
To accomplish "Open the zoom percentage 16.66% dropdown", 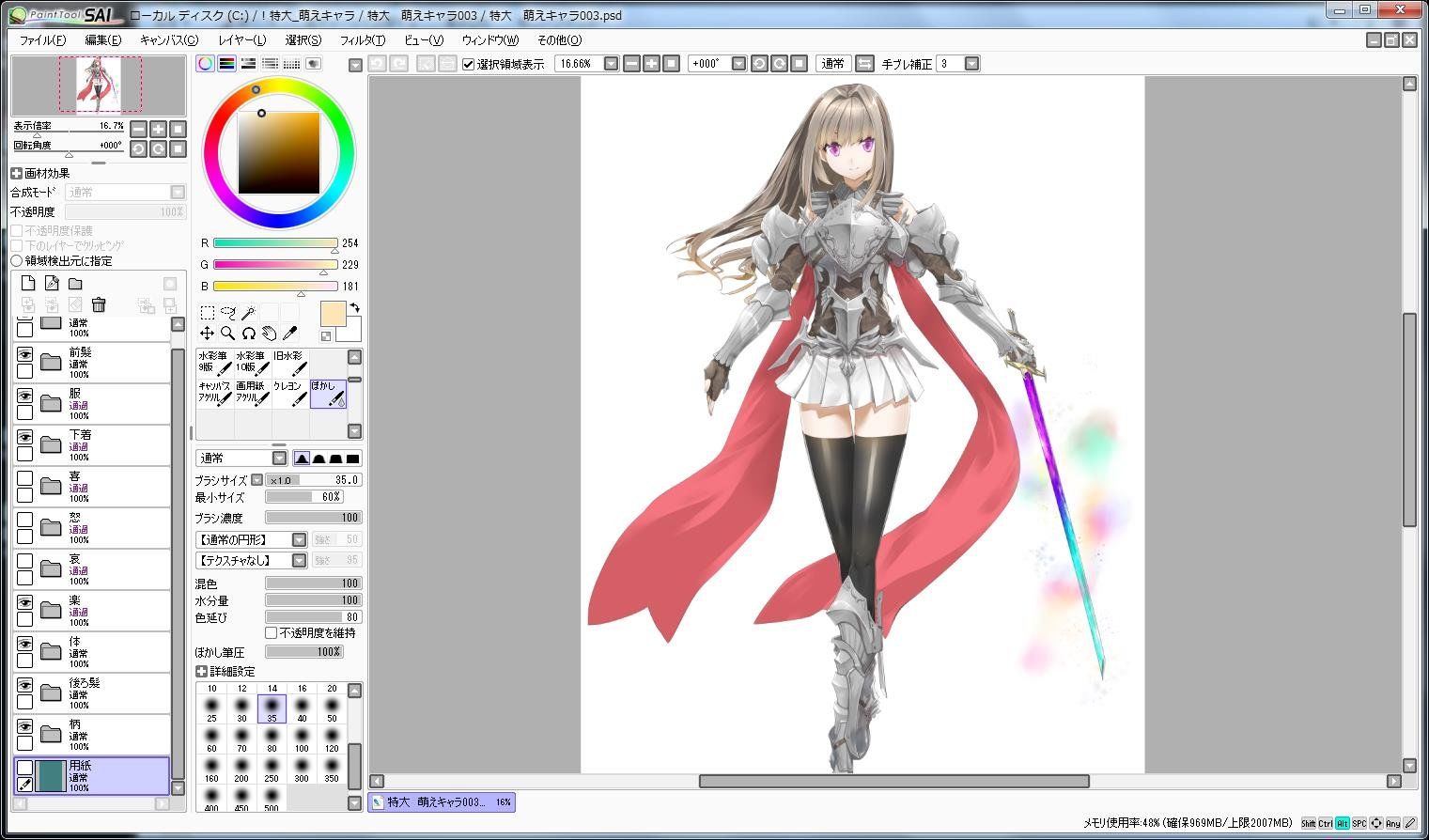I will (x=611, y=64).
